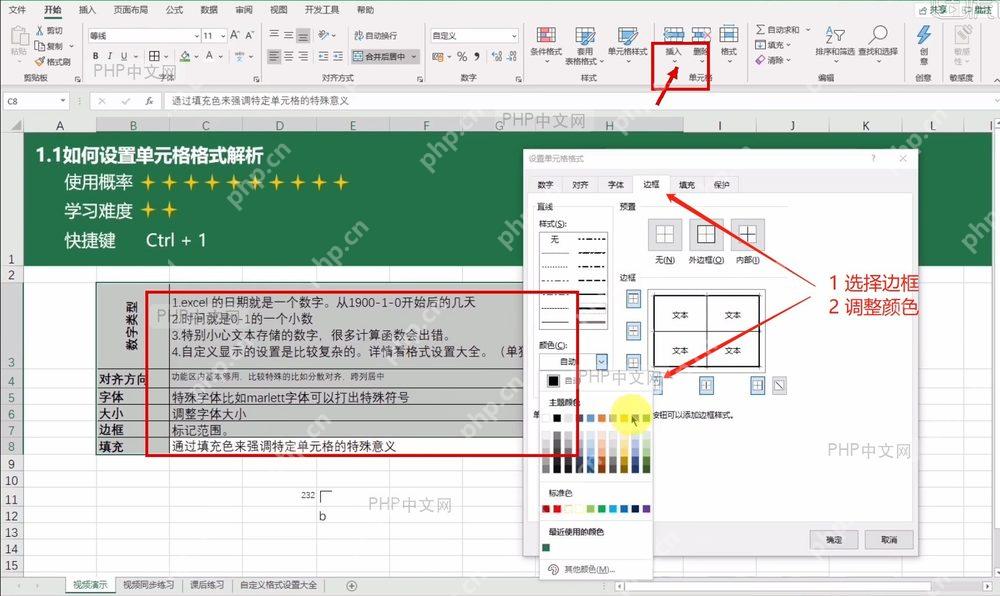1000x596 pixels.
Task: Toggle the top border button beside preview
Action: point(633,298)
